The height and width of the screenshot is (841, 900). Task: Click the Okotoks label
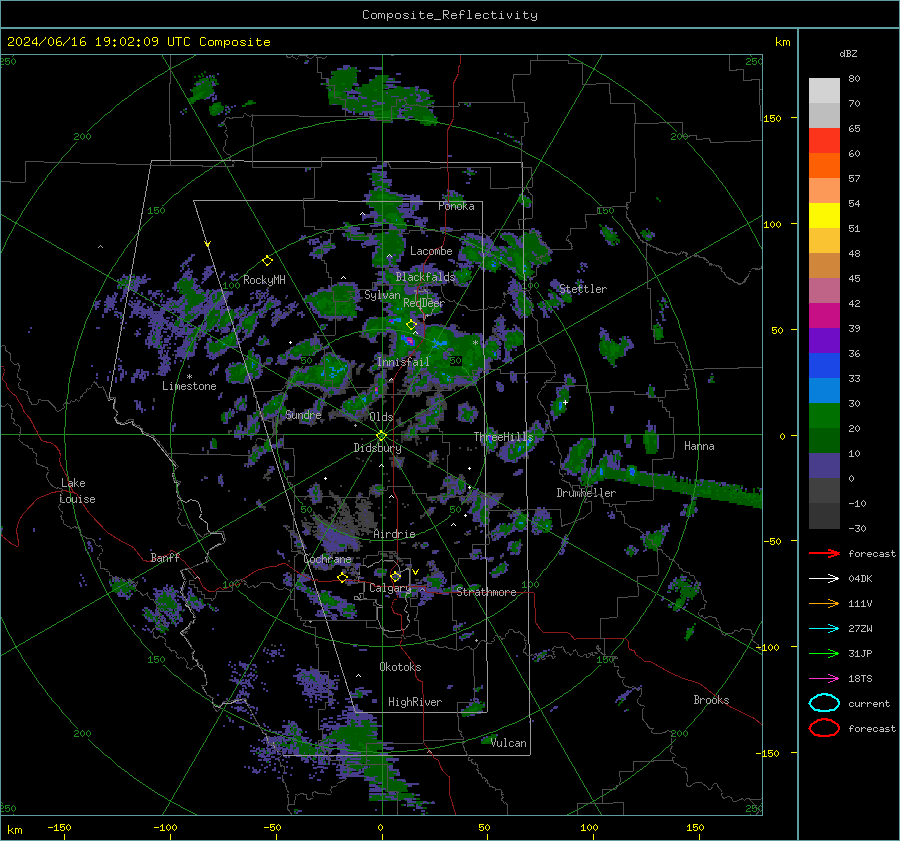400,667
